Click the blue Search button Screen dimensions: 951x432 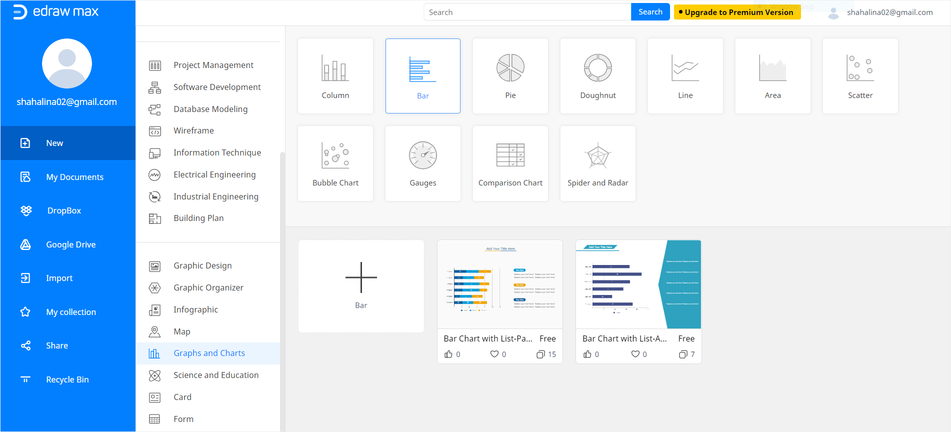650,12
